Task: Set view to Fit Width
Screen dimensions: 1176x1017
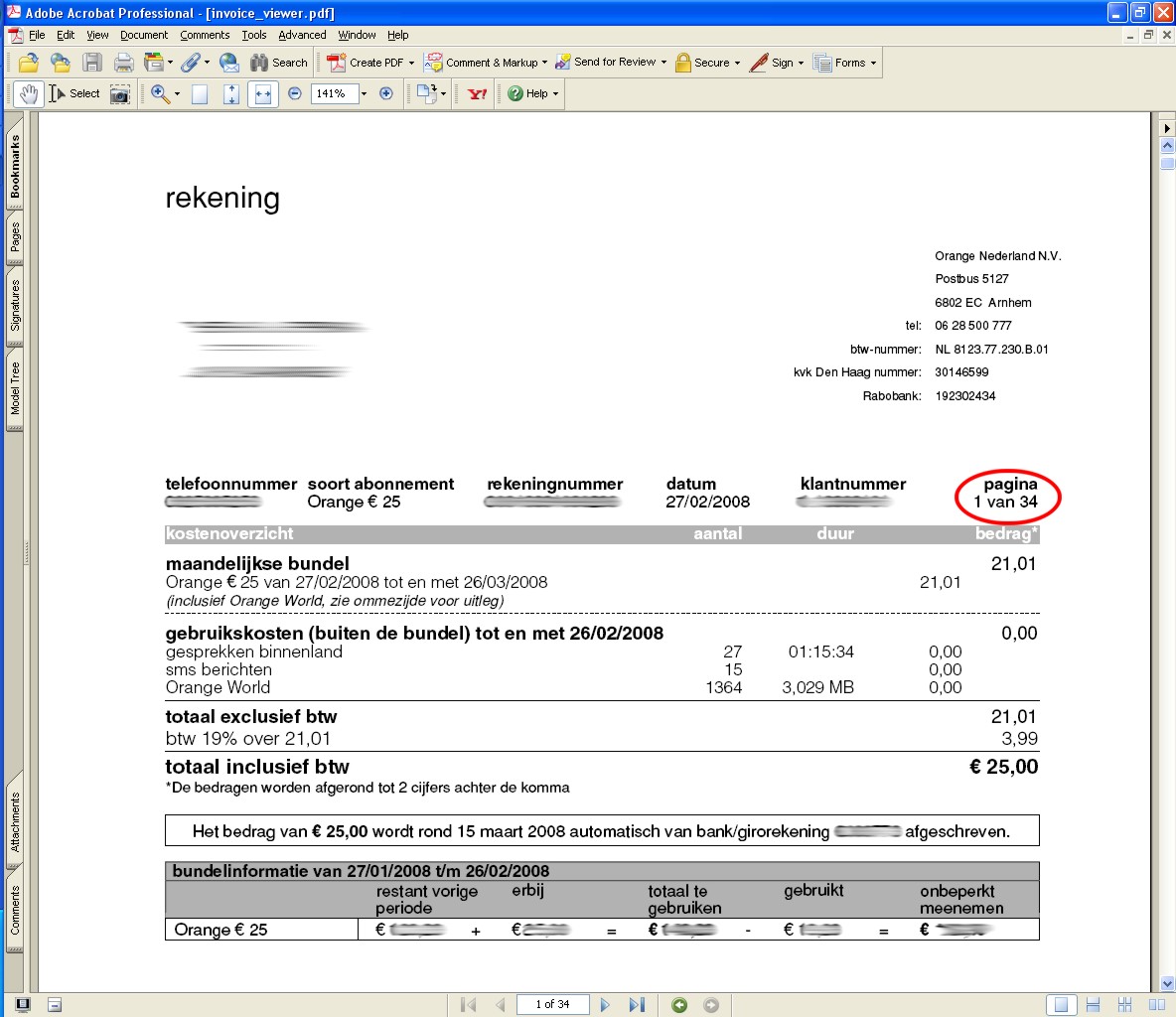Action: (x=263, y=93)
